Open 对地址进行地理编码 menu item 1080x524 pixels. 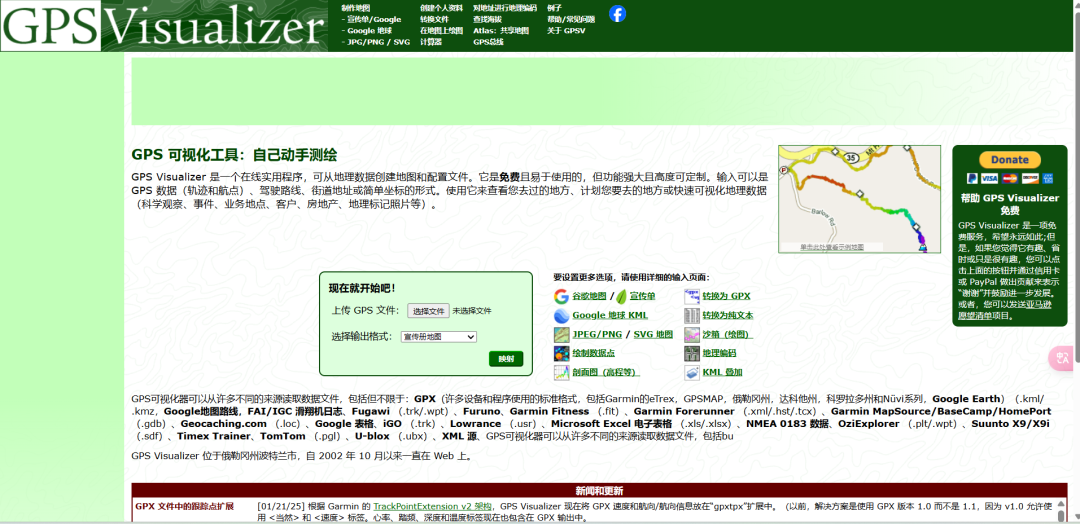[505, 8]
